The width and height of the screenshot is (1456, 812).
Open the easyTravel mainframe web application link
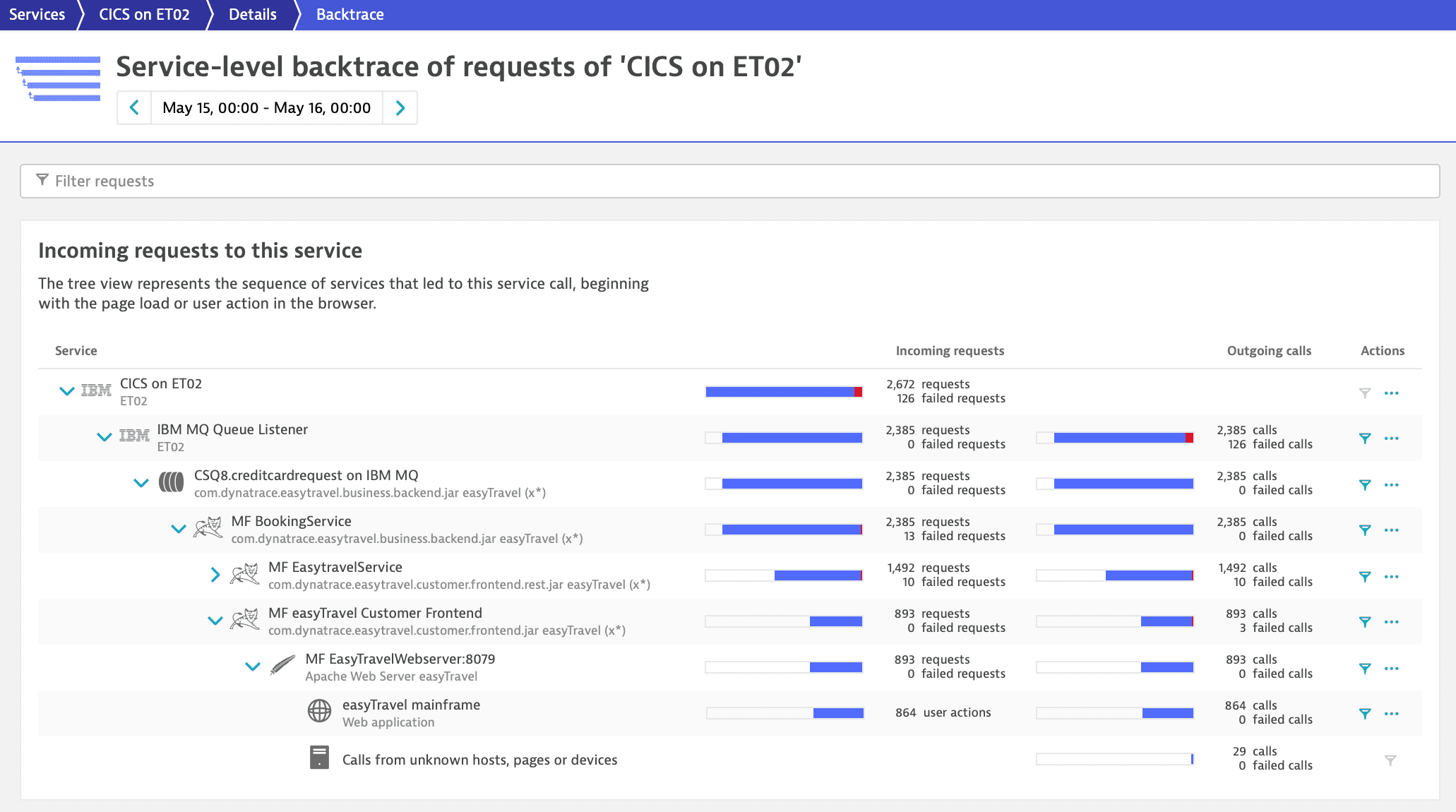(x=411, y=705)
